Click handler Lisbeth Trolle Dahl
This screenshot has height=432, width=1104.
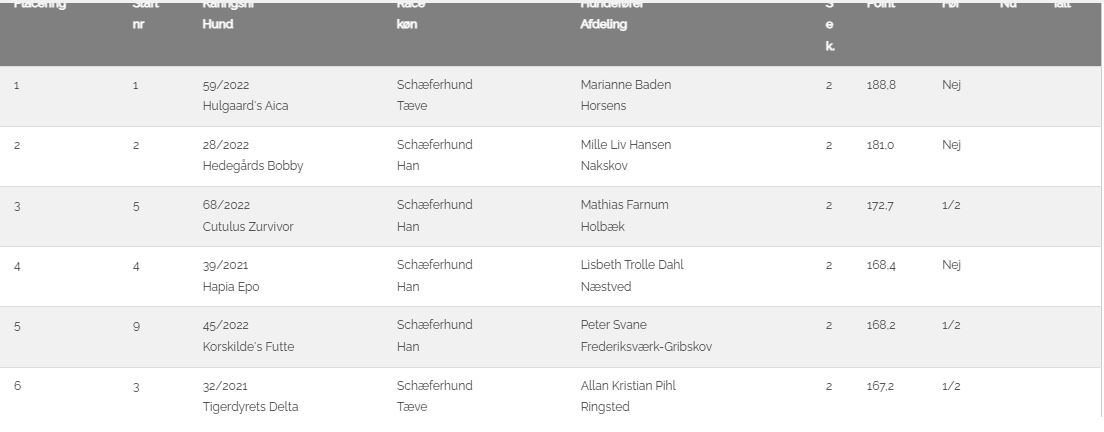click(632, 265)
